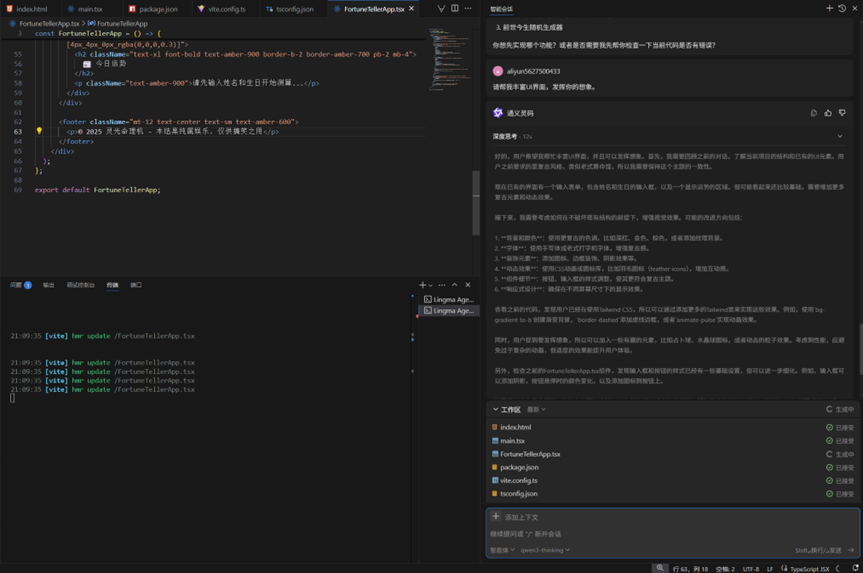The image size is (863, 573).
Task: Open main.tsx in workspace list
Action: point(512,441)
